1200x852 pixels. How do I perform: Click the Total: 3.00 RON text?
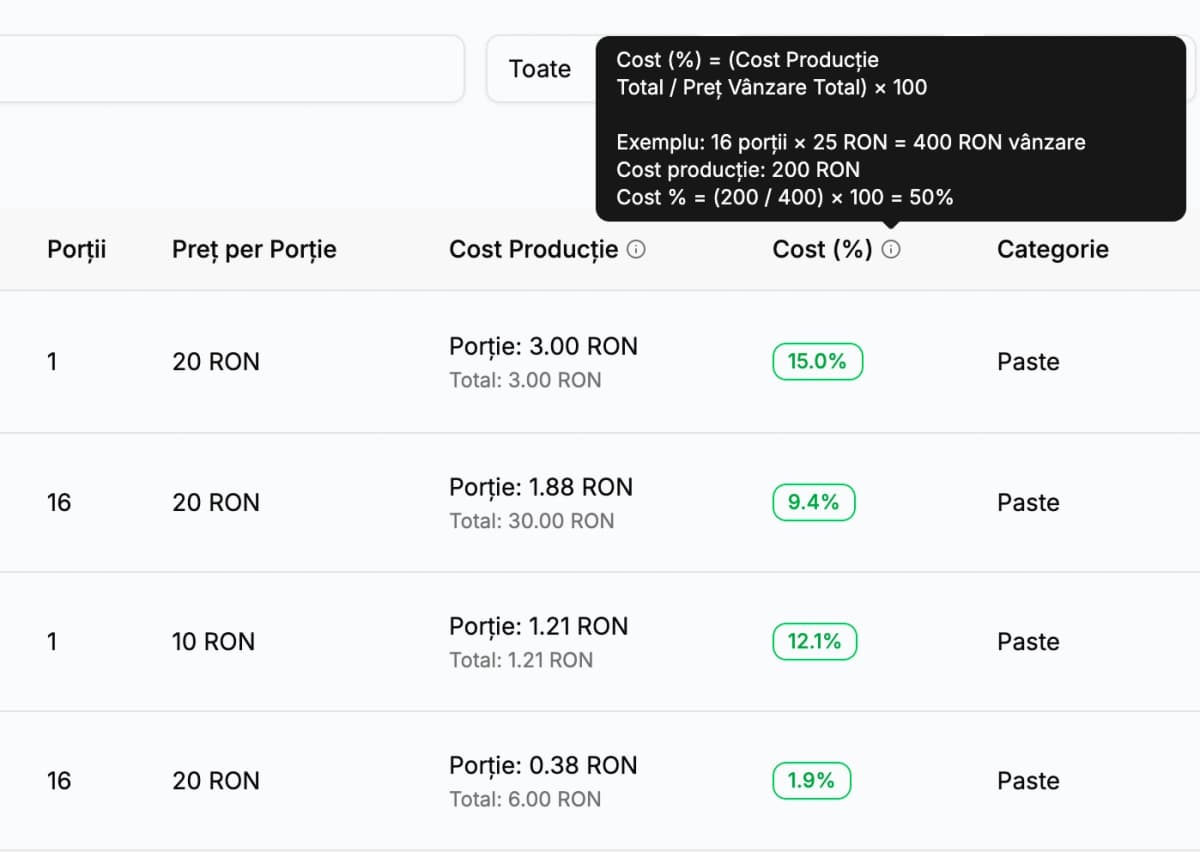click(525, 381)
